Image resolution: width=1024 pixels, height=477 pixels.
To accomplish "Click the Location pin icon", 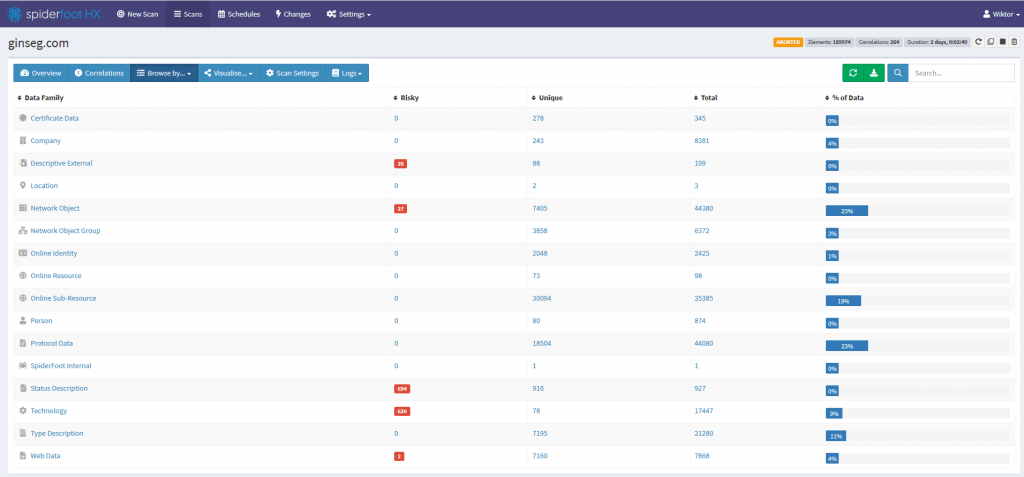I will coord(23,186).
